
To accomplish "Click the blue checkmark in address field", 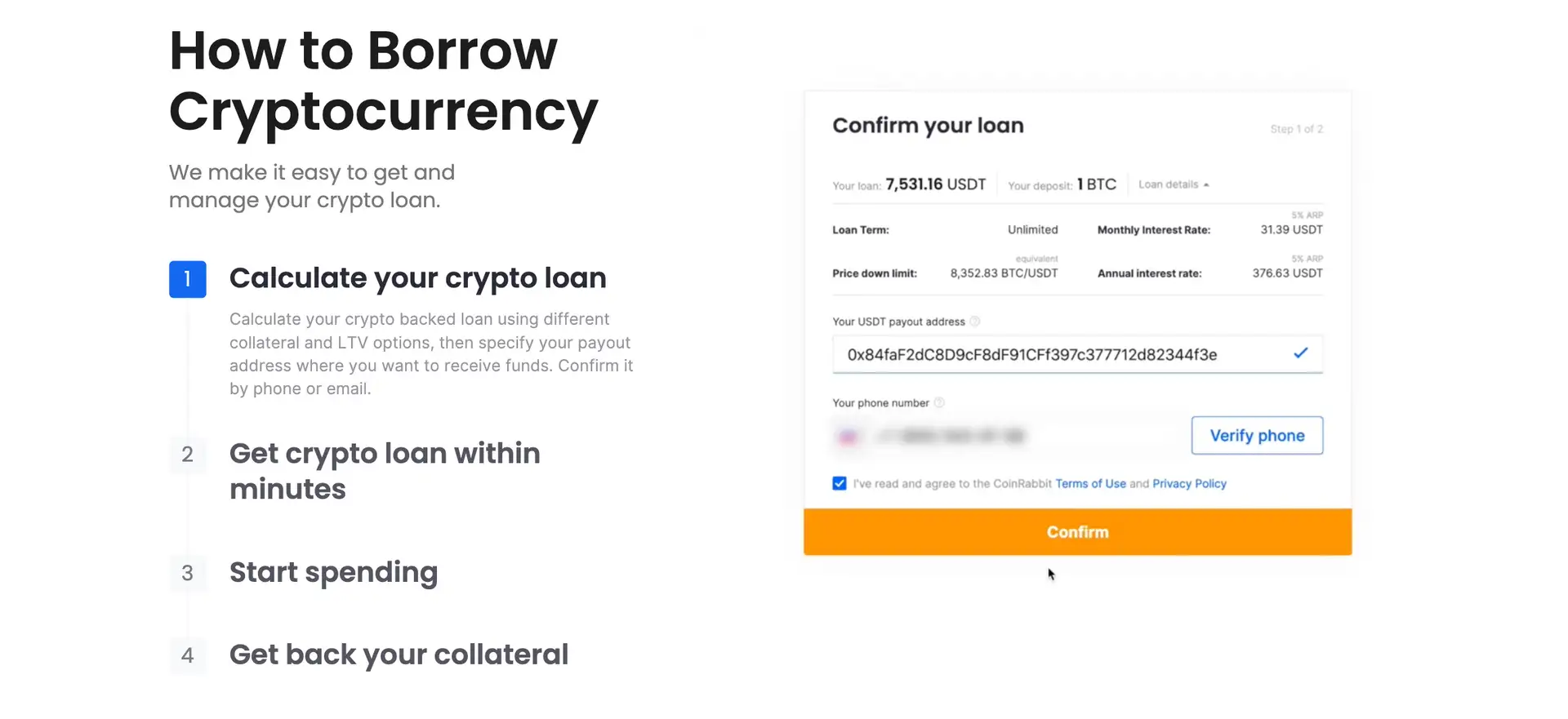I will (1300, 353).
